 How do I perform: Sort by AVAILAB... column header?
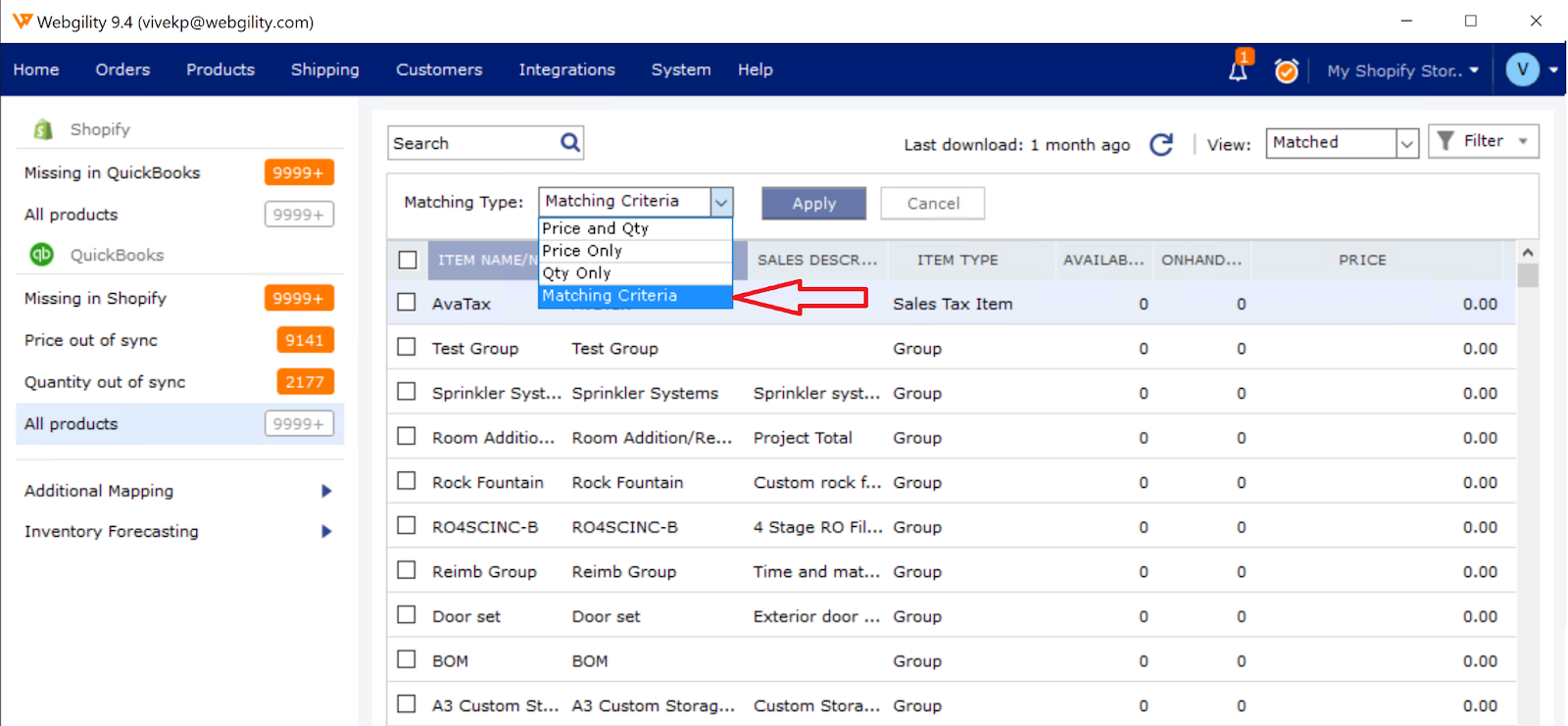(x=1103, y=260)
